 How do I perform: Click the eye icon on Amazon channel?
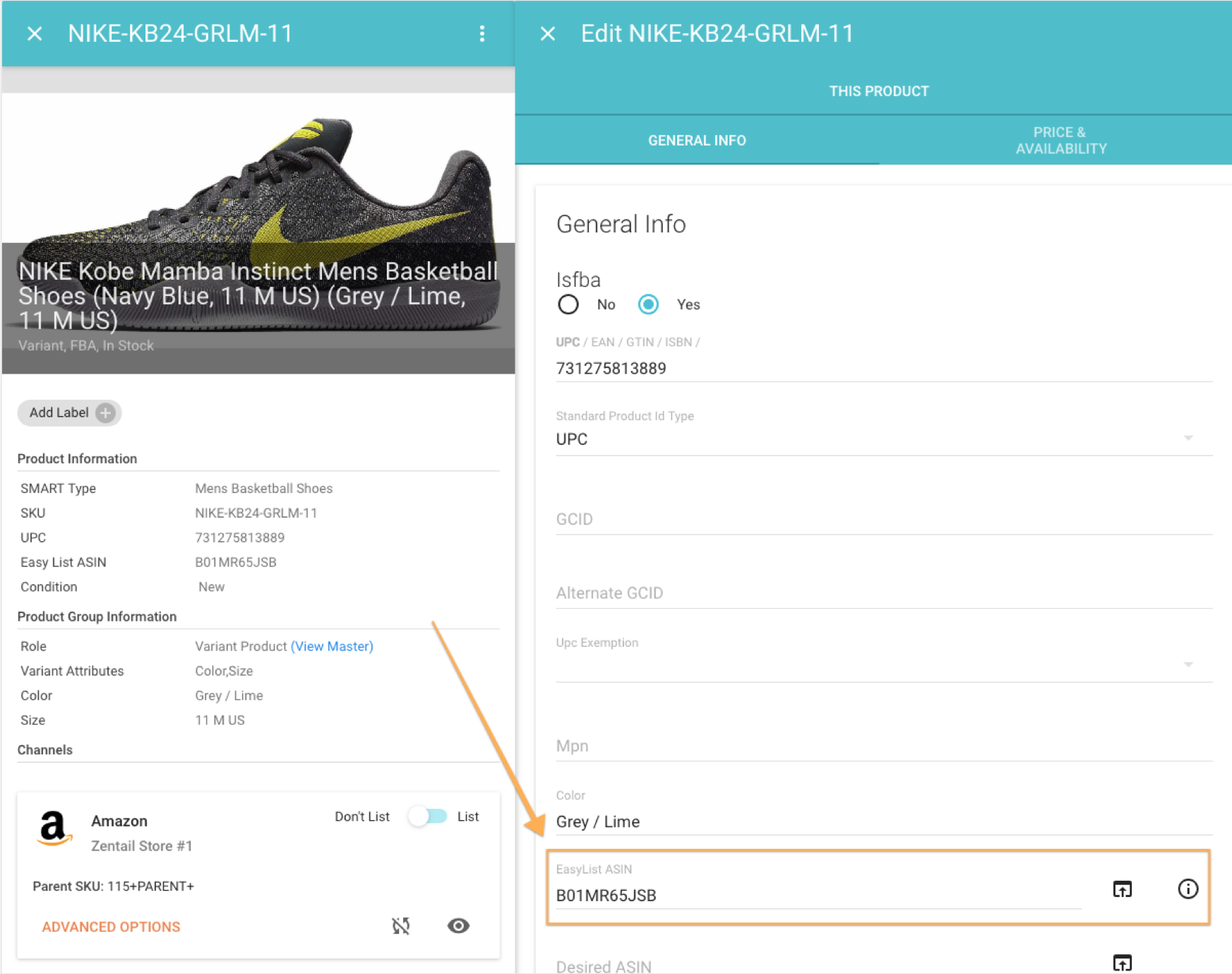(x=458, y=926)
